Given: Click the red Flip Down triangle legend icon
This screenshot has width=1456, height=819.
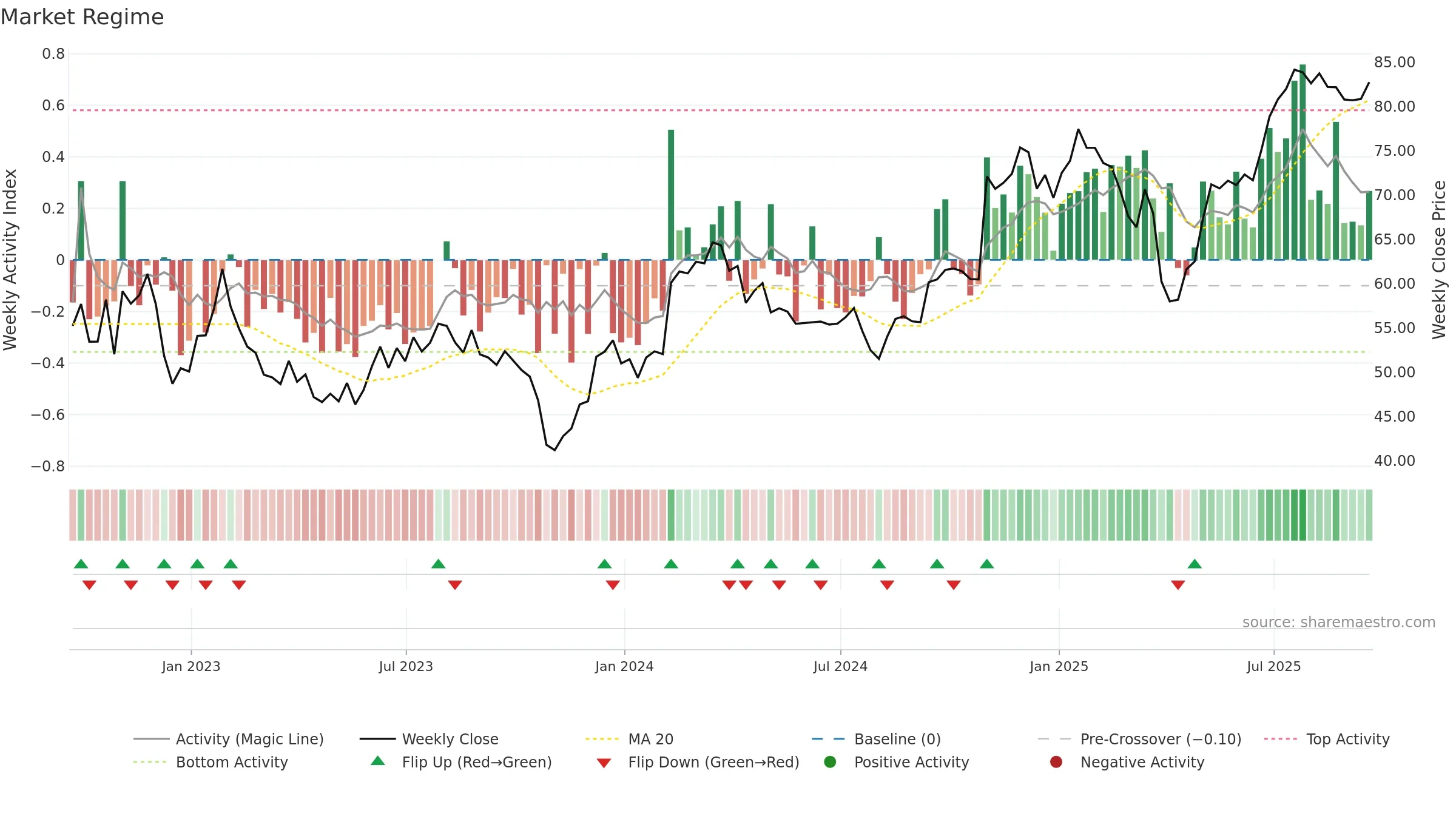Looking at the screenshot, I should tap(604, 763).
